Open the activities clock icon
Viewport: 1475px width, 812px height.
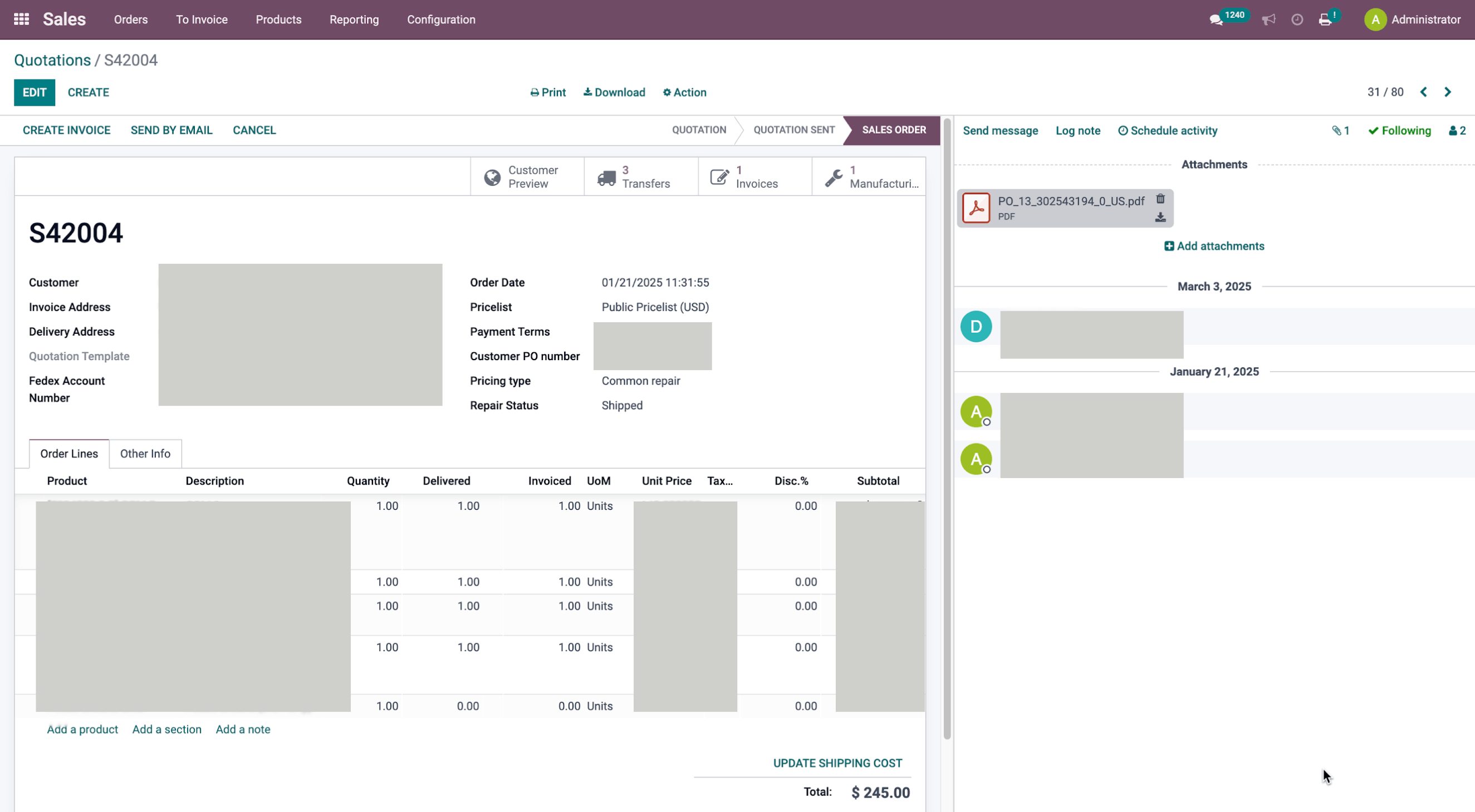coord(1297,20)
